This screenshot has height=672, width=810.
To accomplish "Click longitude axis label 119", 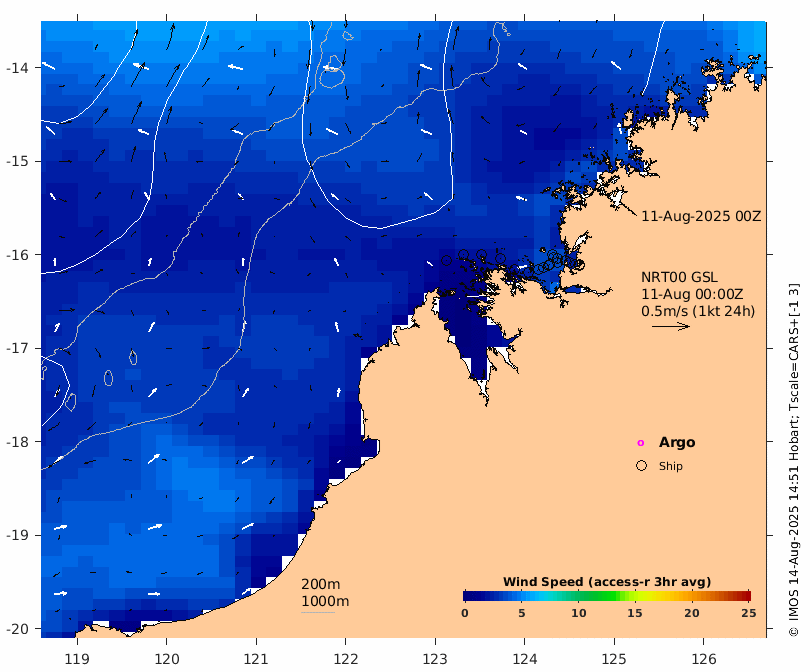I will (77, 659).
